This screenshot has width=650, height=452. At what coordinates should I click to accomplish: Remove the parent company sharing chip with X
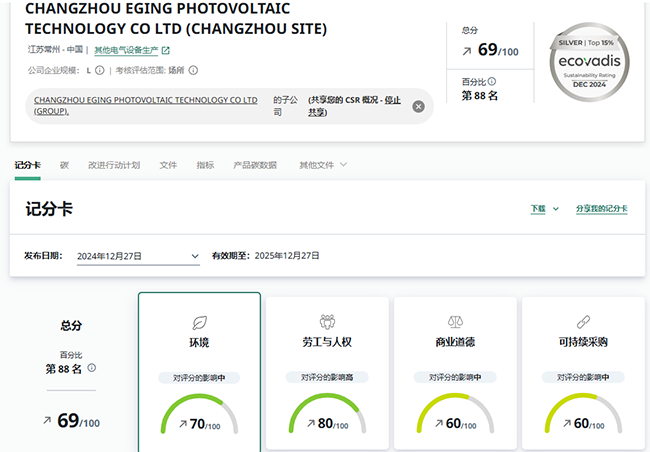418,107
